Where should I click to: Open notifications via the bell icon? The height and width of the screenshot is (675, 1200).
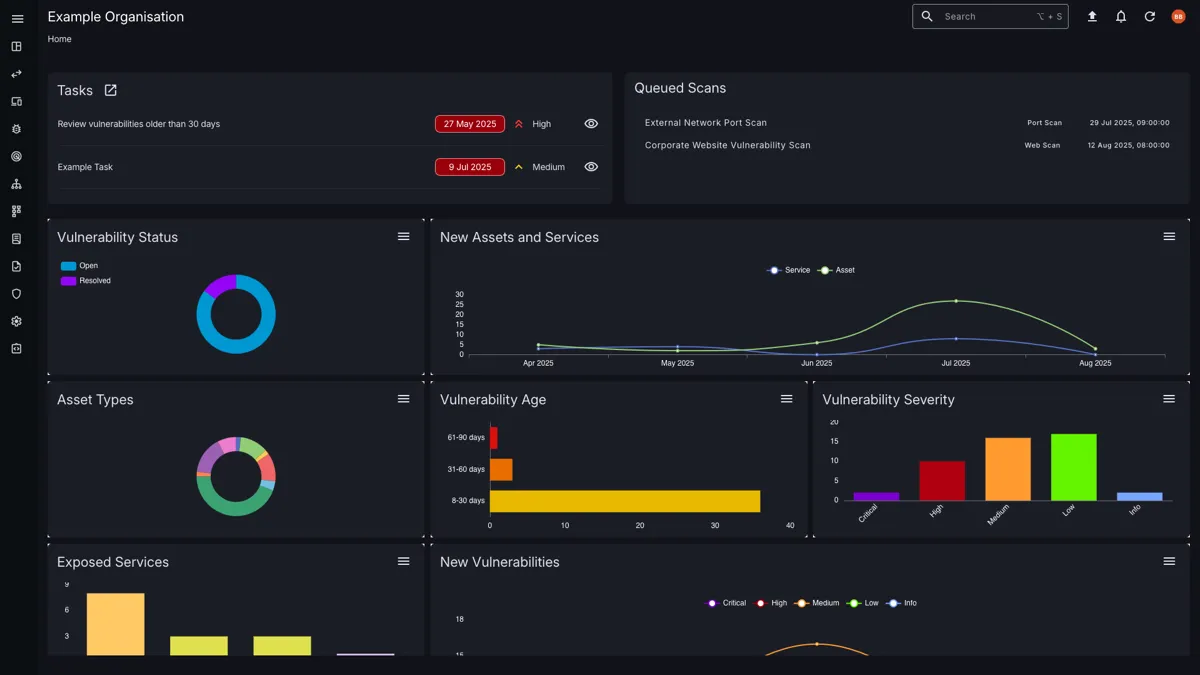1121,16
